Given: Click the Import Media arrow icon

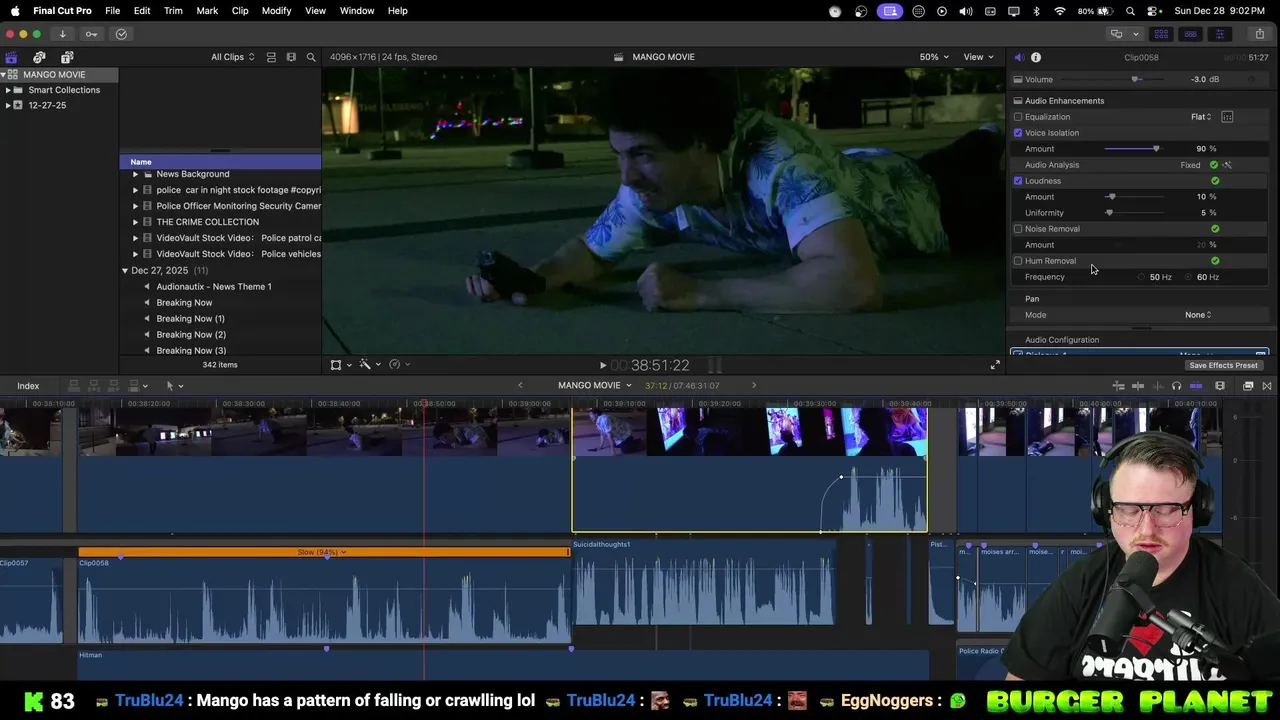Looking at the screenshot, I should pos(62,34).
